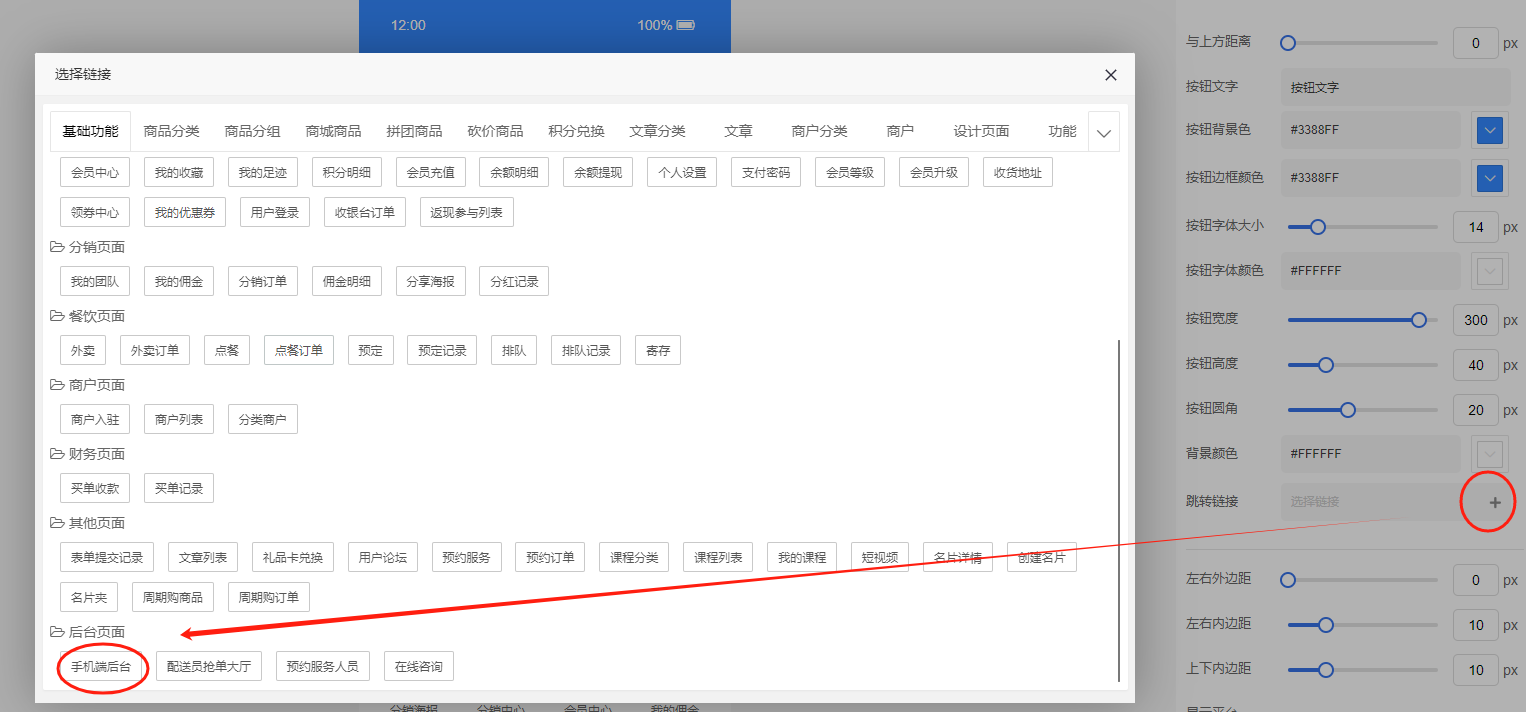Choose the 会员中心 link button
The width and height of the screenshot is (1526, 712).
(95, 173)
